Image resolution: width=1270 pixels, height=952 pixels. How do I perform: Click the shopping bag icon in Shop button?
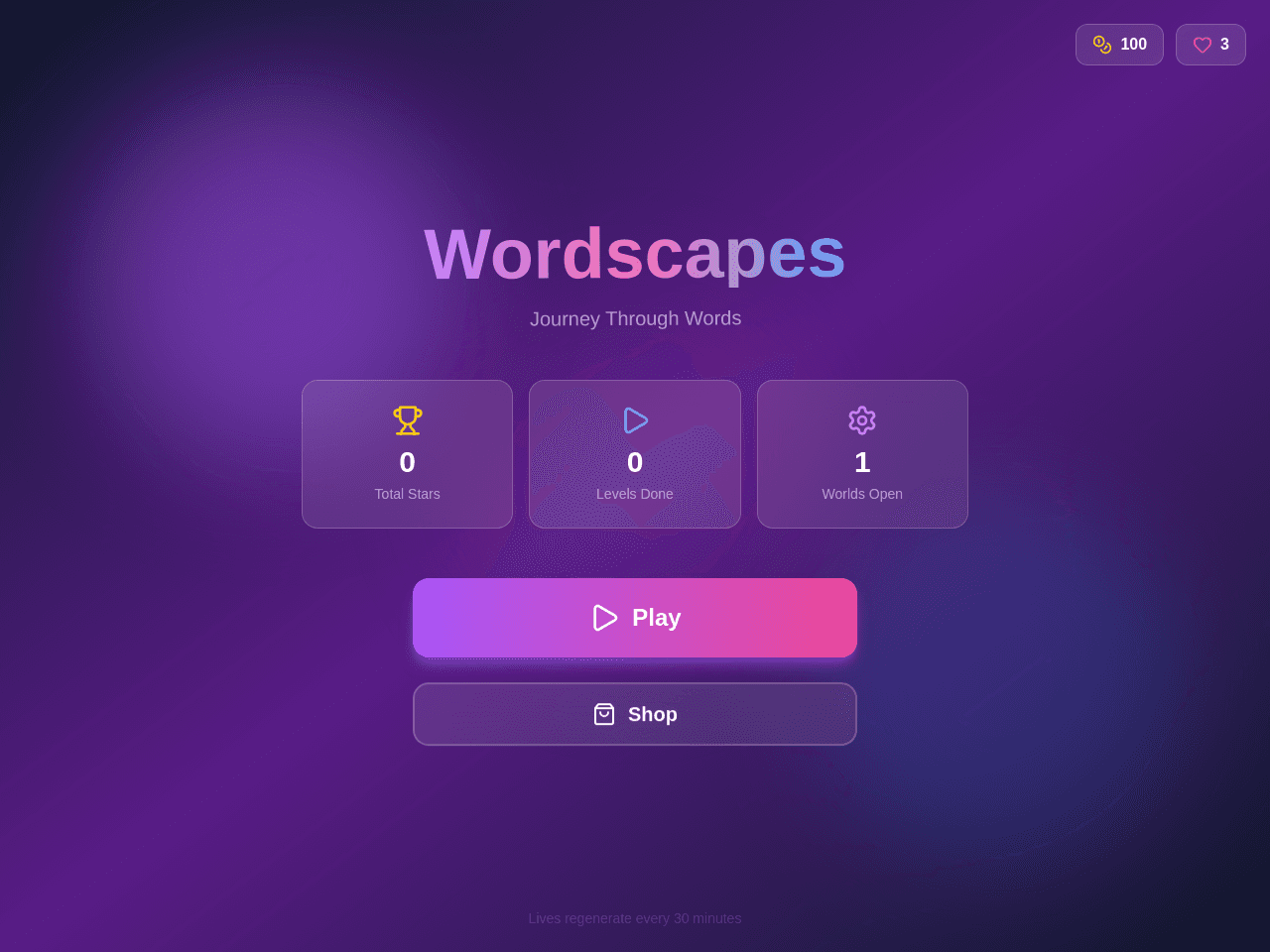coord(604,714)
